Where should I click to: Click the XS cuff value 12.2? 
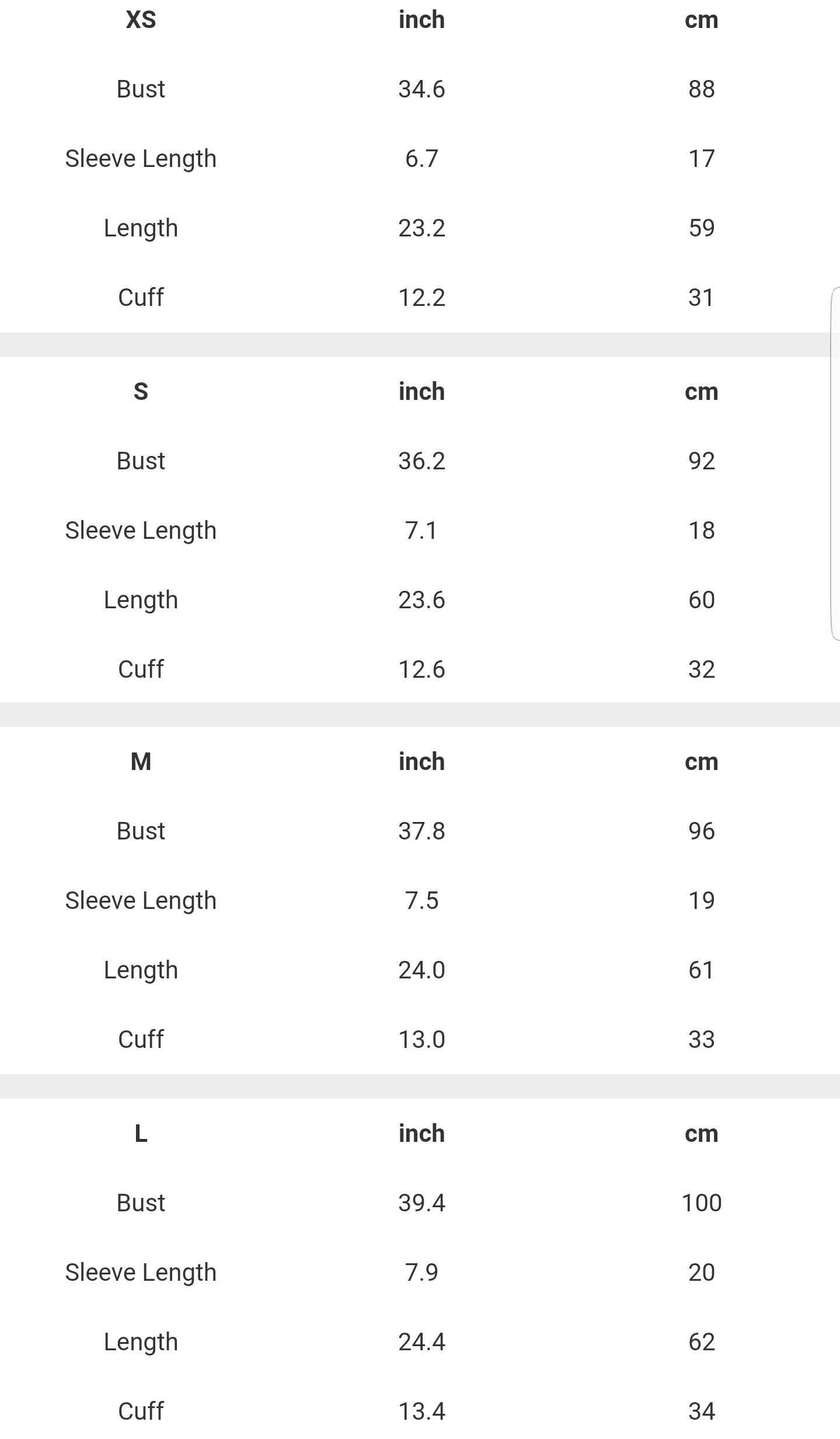[x=421, y=298]
